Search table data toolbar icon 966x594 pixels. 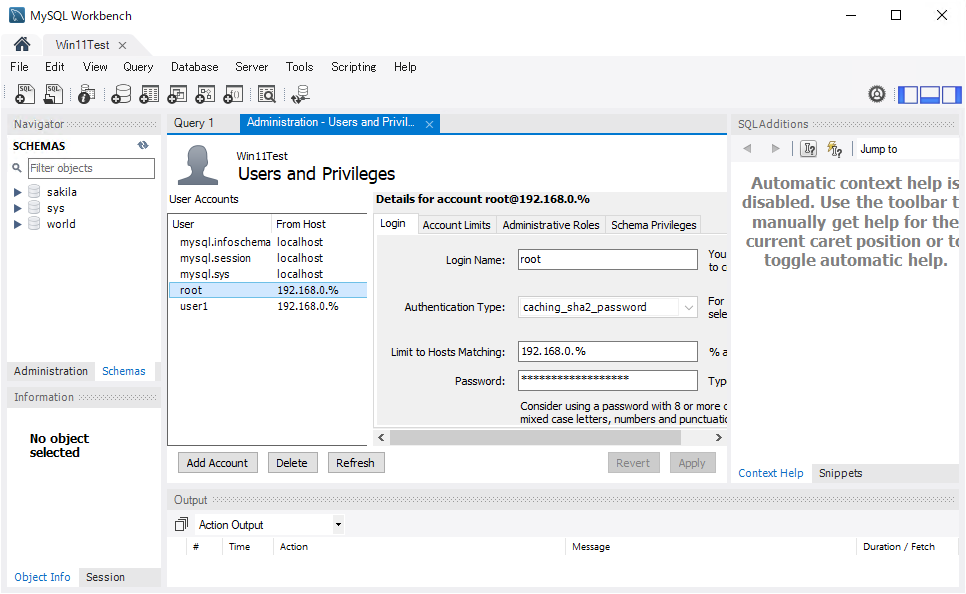pyautogui.click(x=267, y=94)
